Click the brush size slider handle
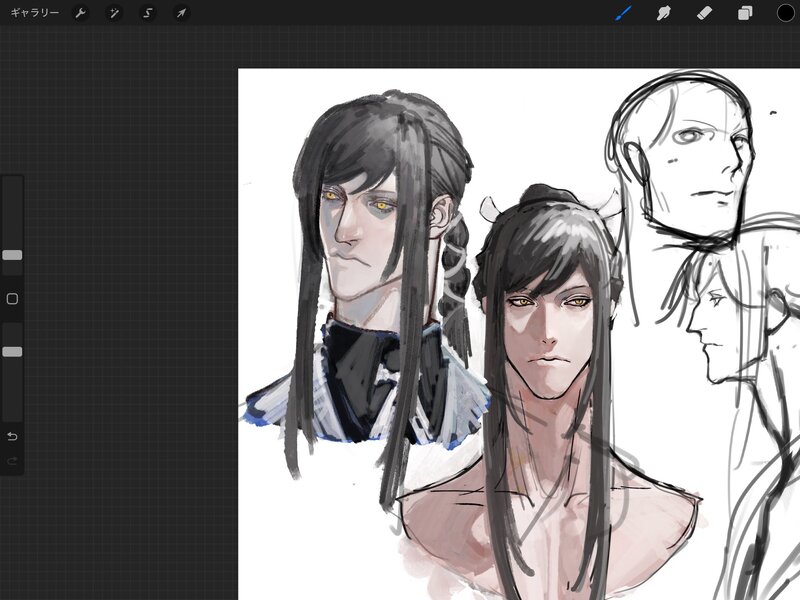Viewport: 800px width, 600px height. click(x=12, y=255)
